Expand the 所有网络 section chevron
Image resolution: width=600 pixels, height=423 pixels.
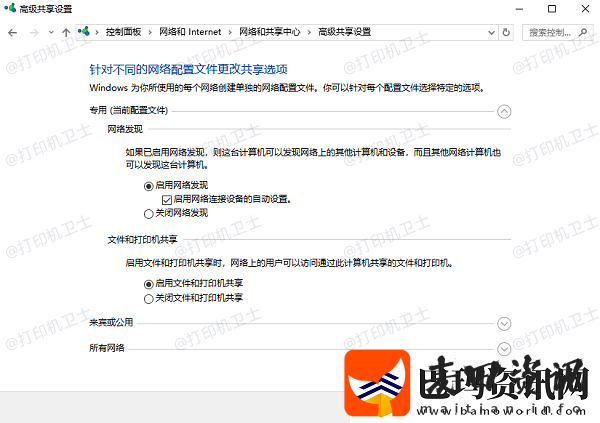(x=504, y=349)
